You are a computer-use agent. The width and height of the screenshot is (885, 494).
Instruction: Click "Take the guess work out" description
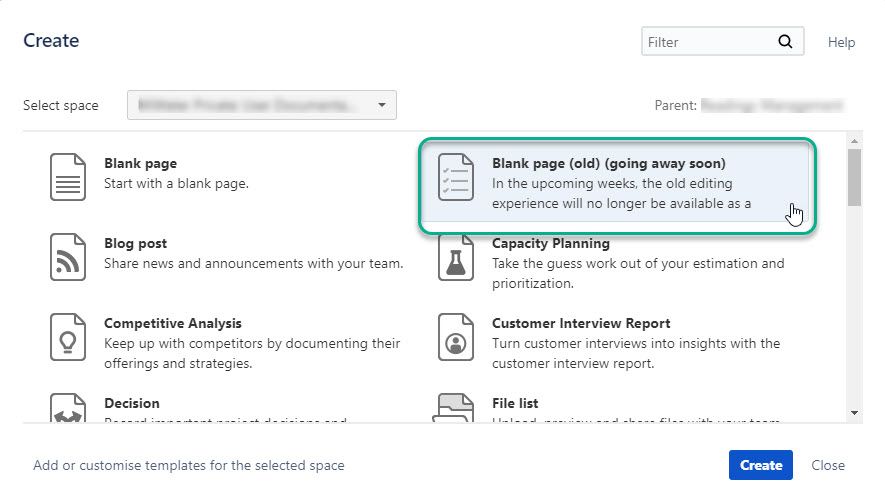[x=638, y=273]
